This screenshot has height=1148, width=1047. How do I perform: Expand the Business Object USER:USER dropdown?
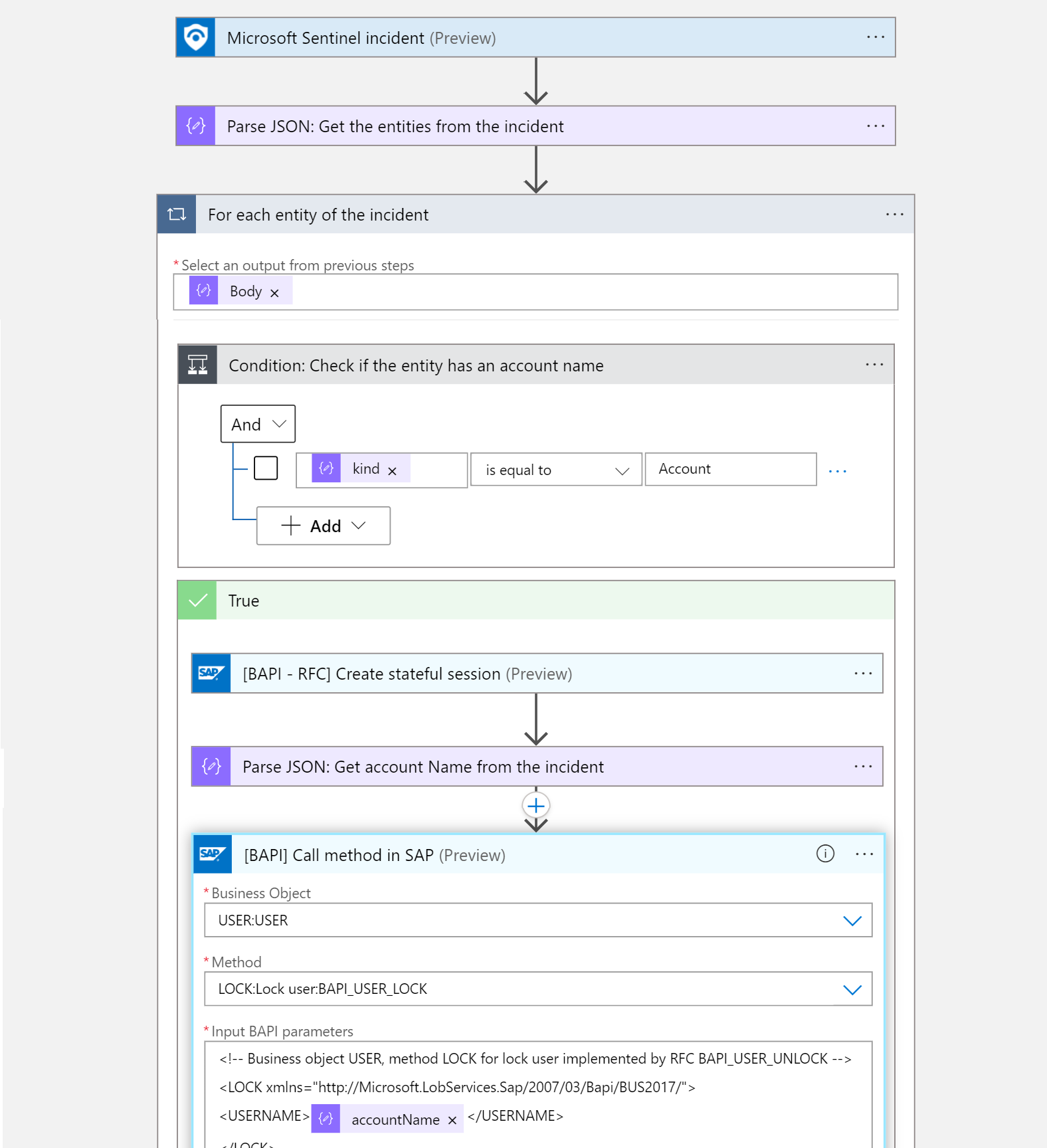click(852, 921)
